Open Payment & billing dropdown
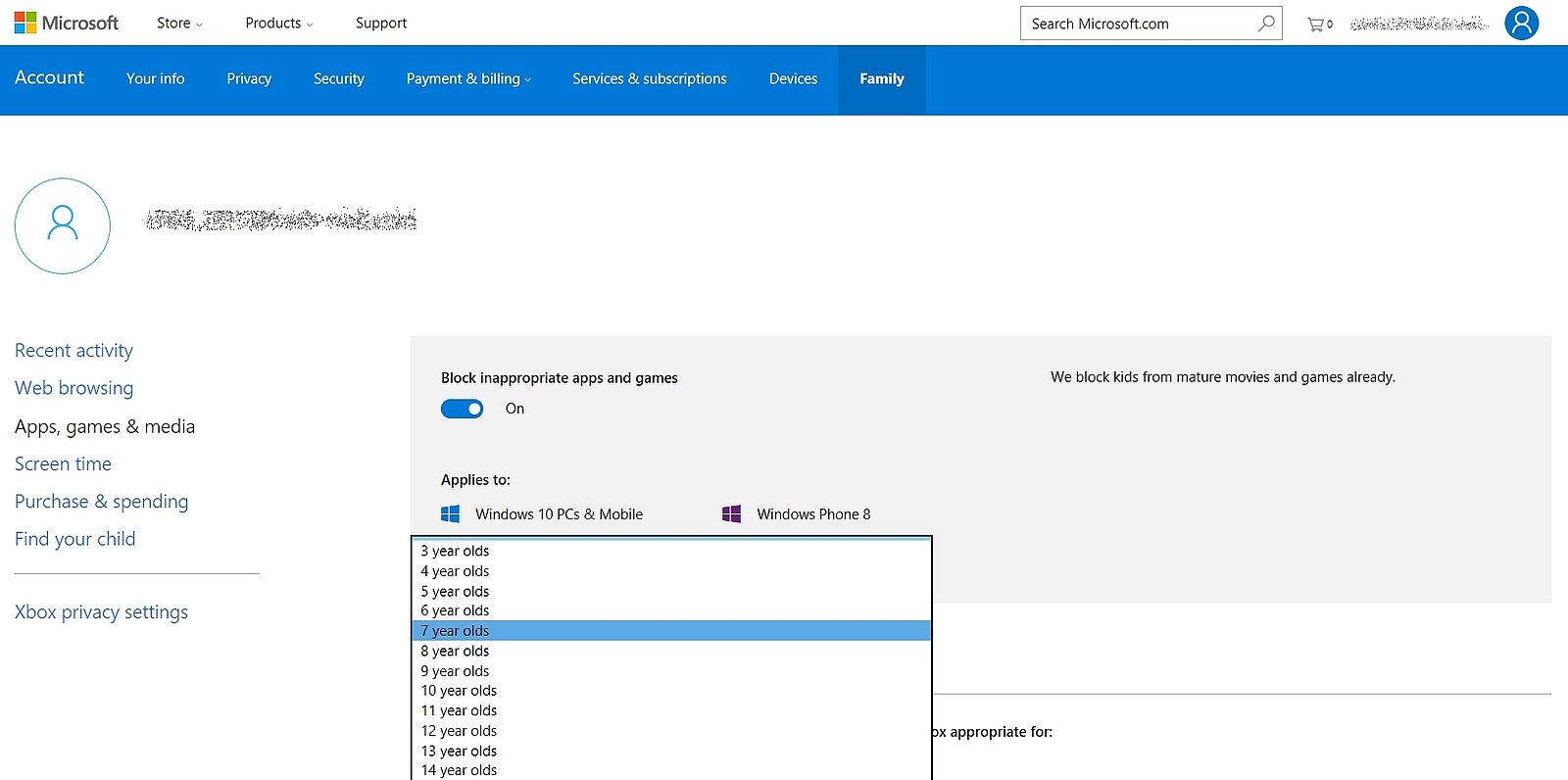Viewport: 1568px width, 780px height. (468, 78)
